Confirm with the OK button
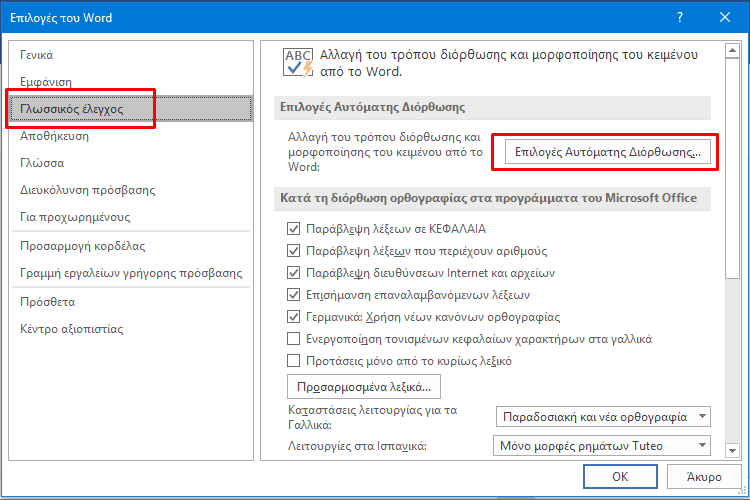This screenshot has height=500, width=750. (620, 477)
